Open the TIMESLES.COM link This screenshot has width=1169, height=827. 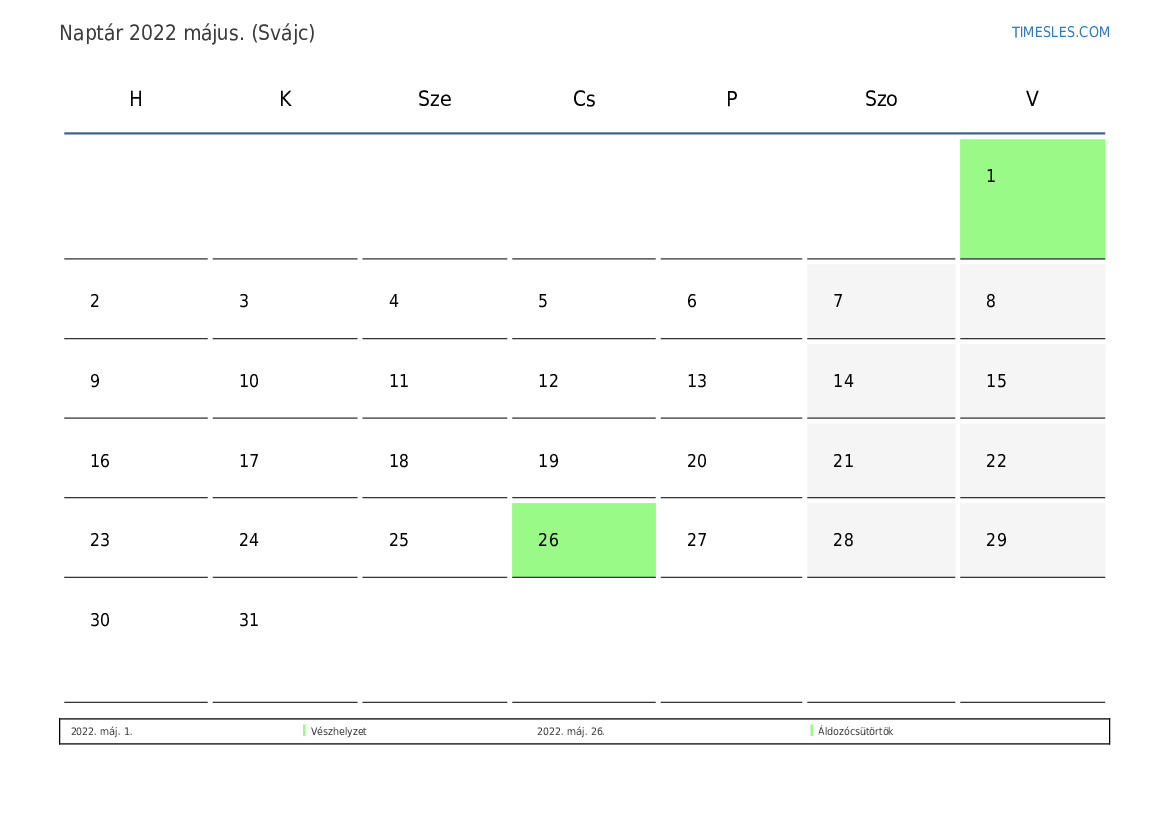1060,32
